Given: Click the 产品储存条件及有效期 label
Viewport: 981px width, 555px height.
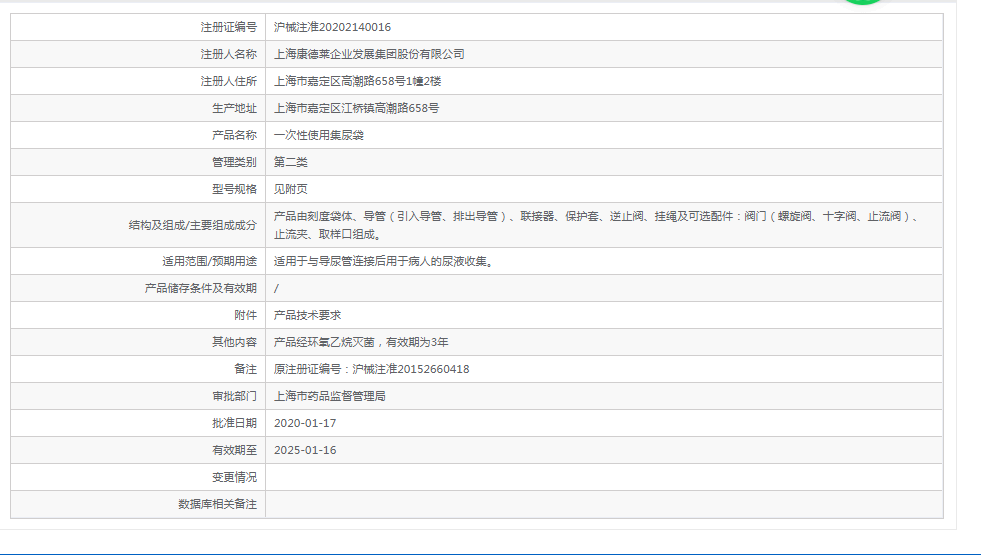Looking at the screenshot, I should [201, 288].
